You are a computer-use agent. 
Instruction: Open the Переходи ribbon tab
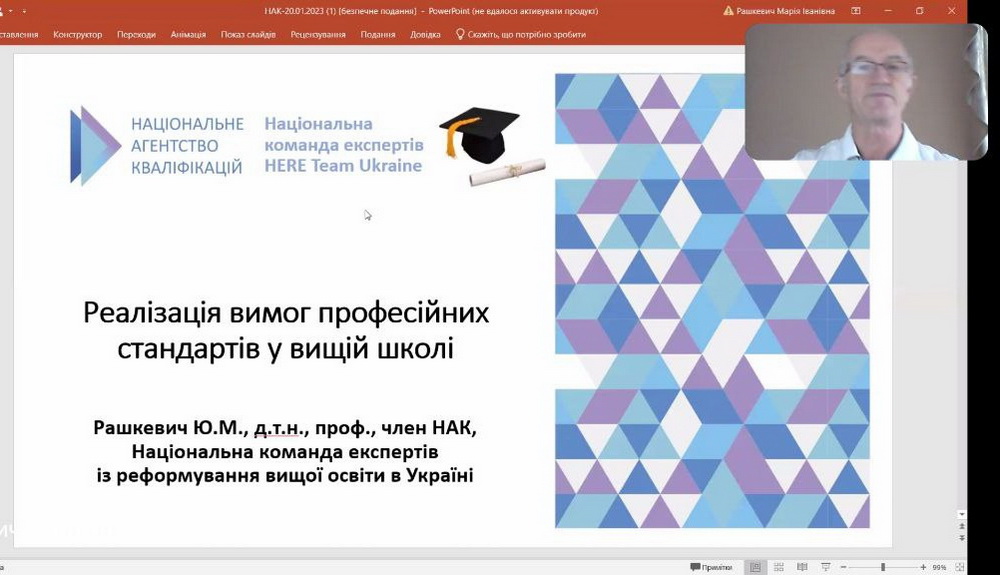136,34
